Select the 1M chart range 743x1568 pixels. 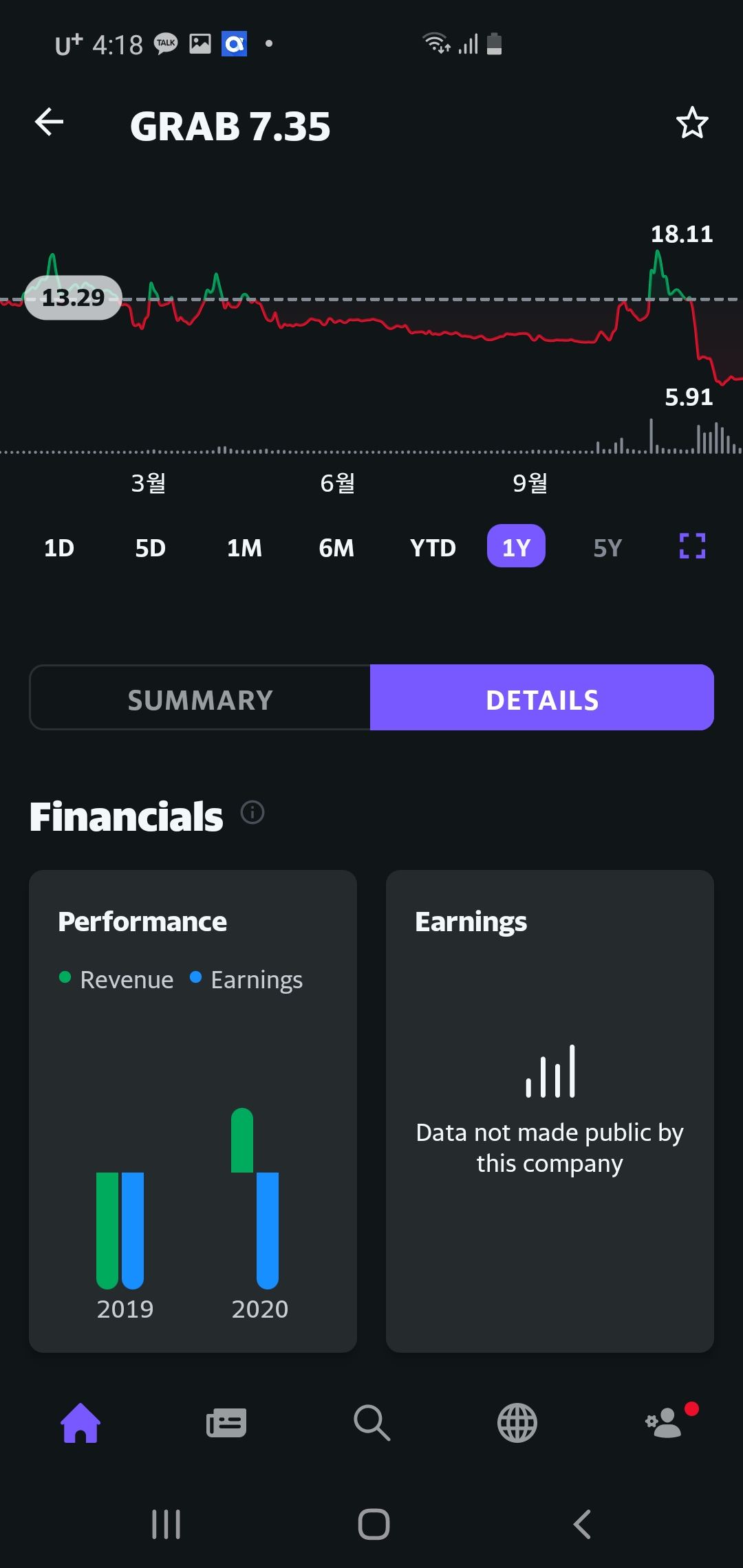pos(244,547)
